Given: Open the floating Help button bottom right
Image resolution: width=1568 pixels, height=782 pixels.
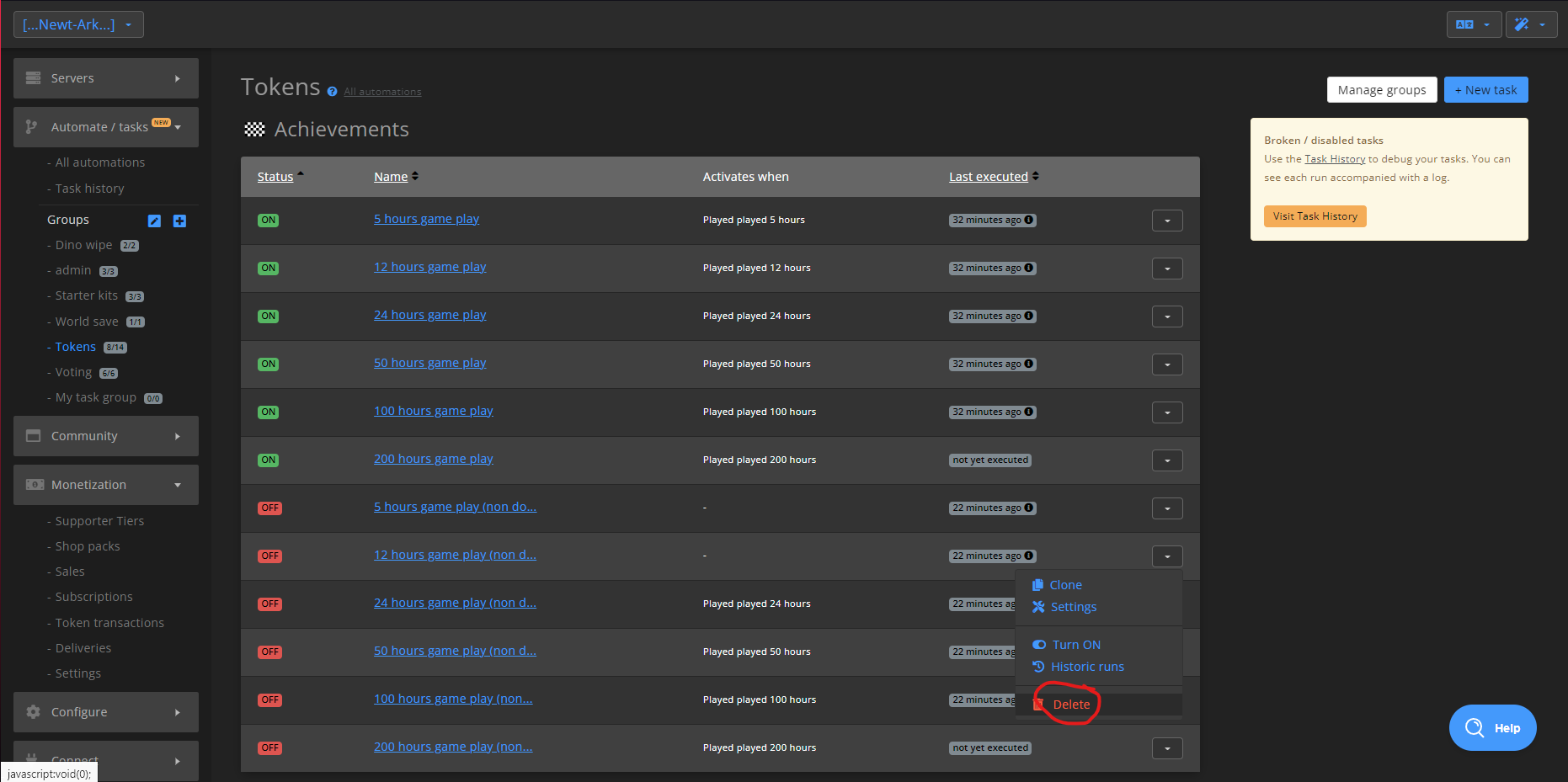Looking at the screenshot, I should (1492, 727).
